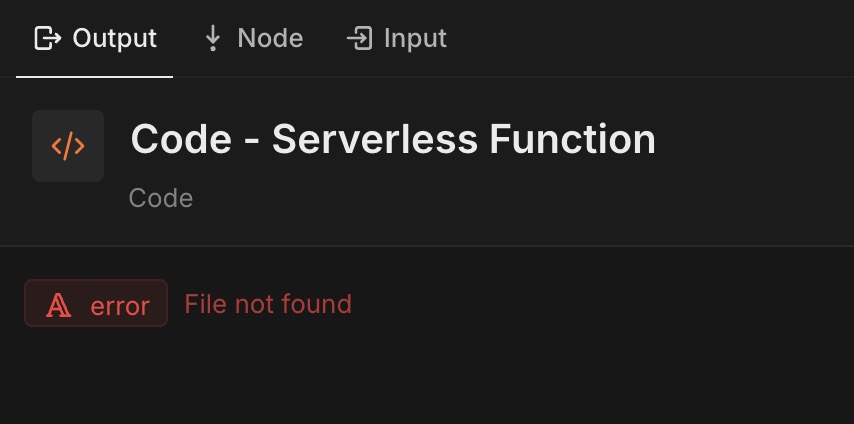Viewport: 854px width, 424px height.
Task: Click the "File not found" message
Action: point(268,304)
